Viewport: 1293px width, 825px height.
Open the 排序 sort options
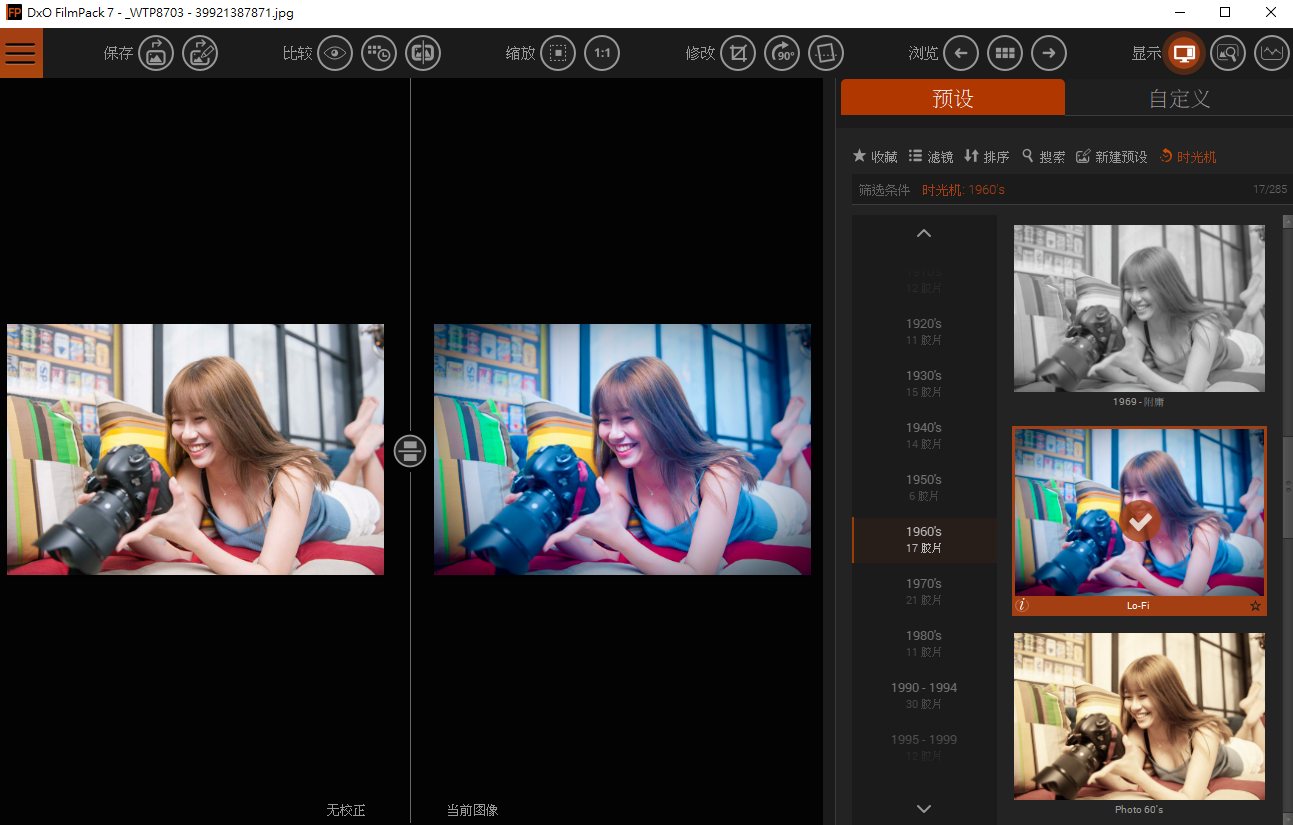pyautogui.click(x=986, y=157)
